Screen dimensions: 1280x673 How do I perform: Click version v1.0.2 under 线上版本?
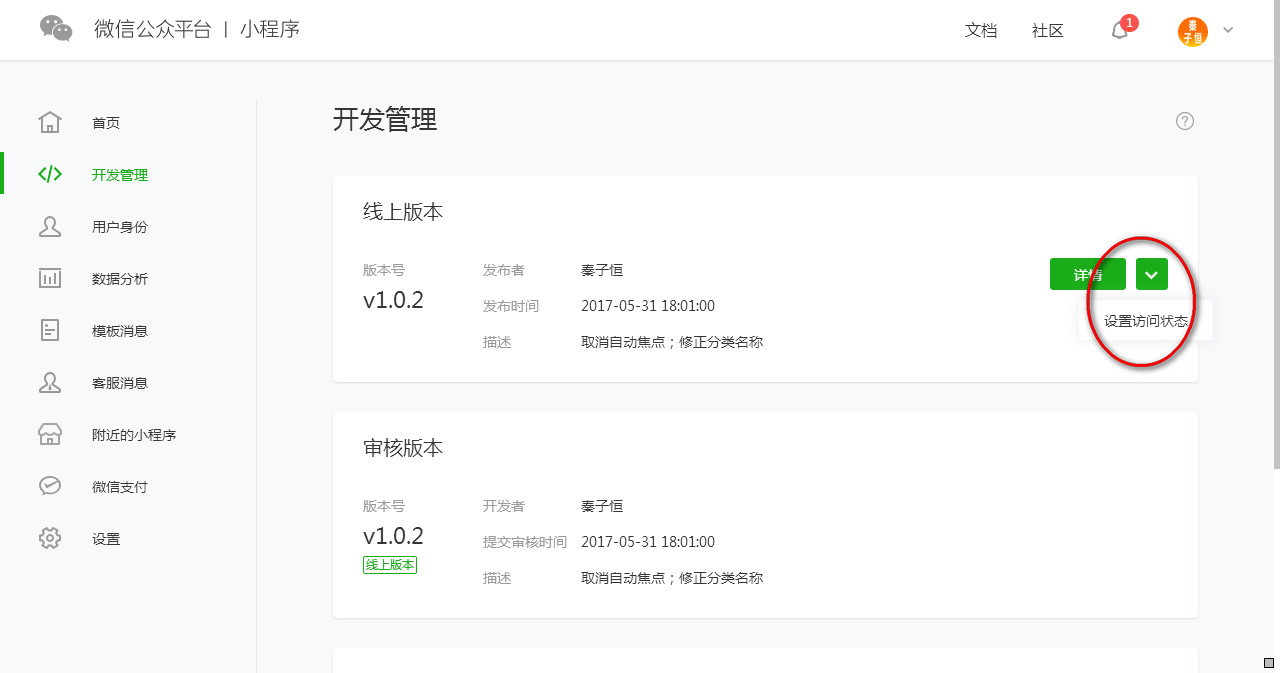pos(393,300)
